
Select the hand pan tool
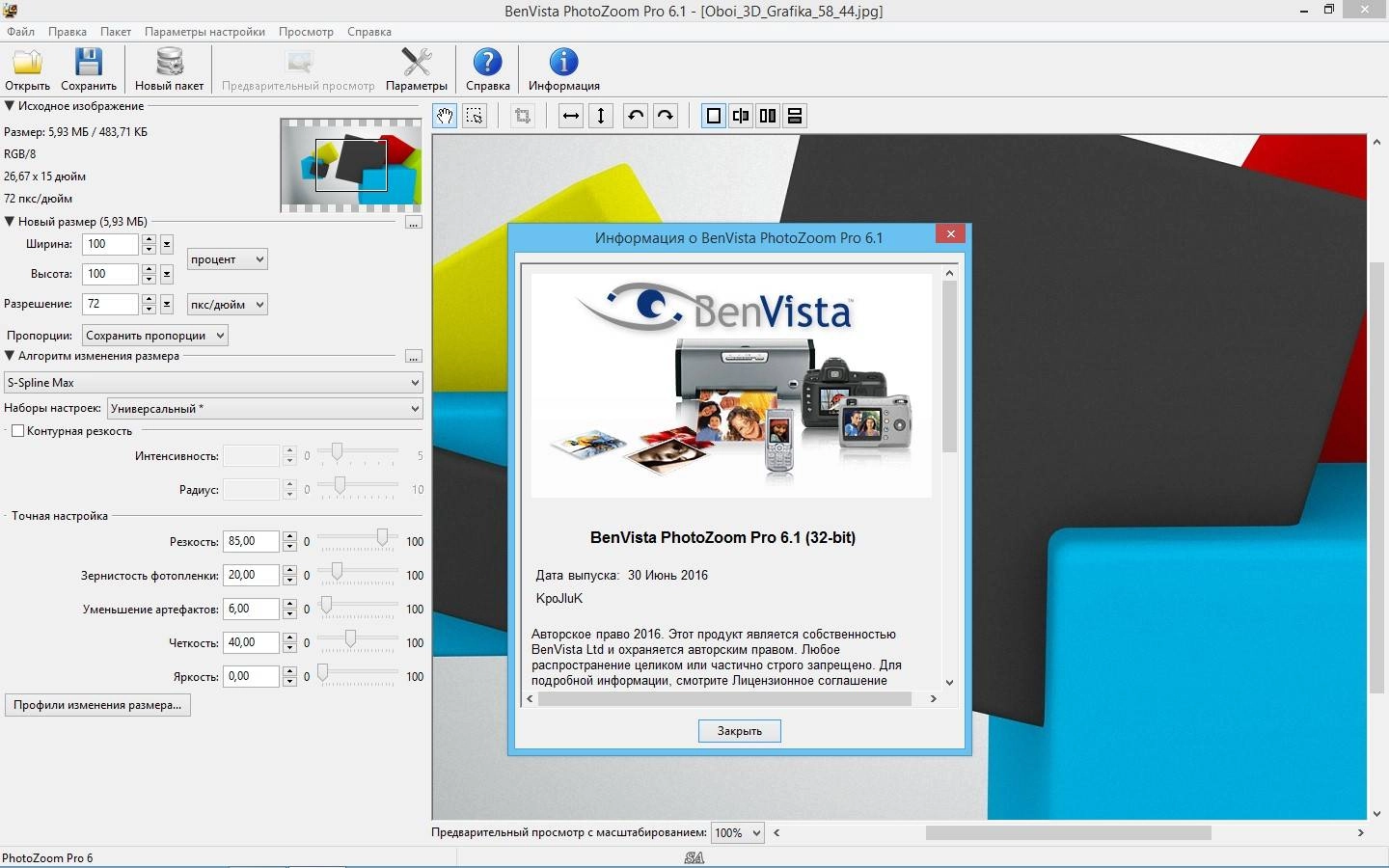(x=445, y=116)
